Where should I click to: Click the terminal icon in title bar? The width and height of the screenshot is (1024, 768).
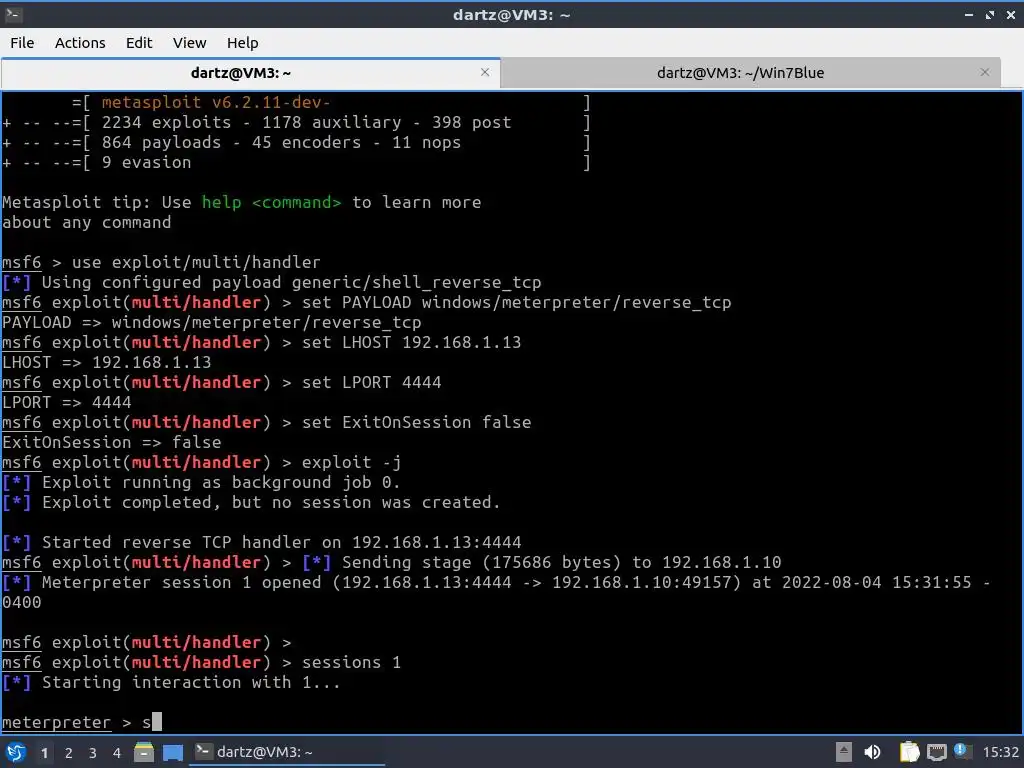(x=14, y=14)
